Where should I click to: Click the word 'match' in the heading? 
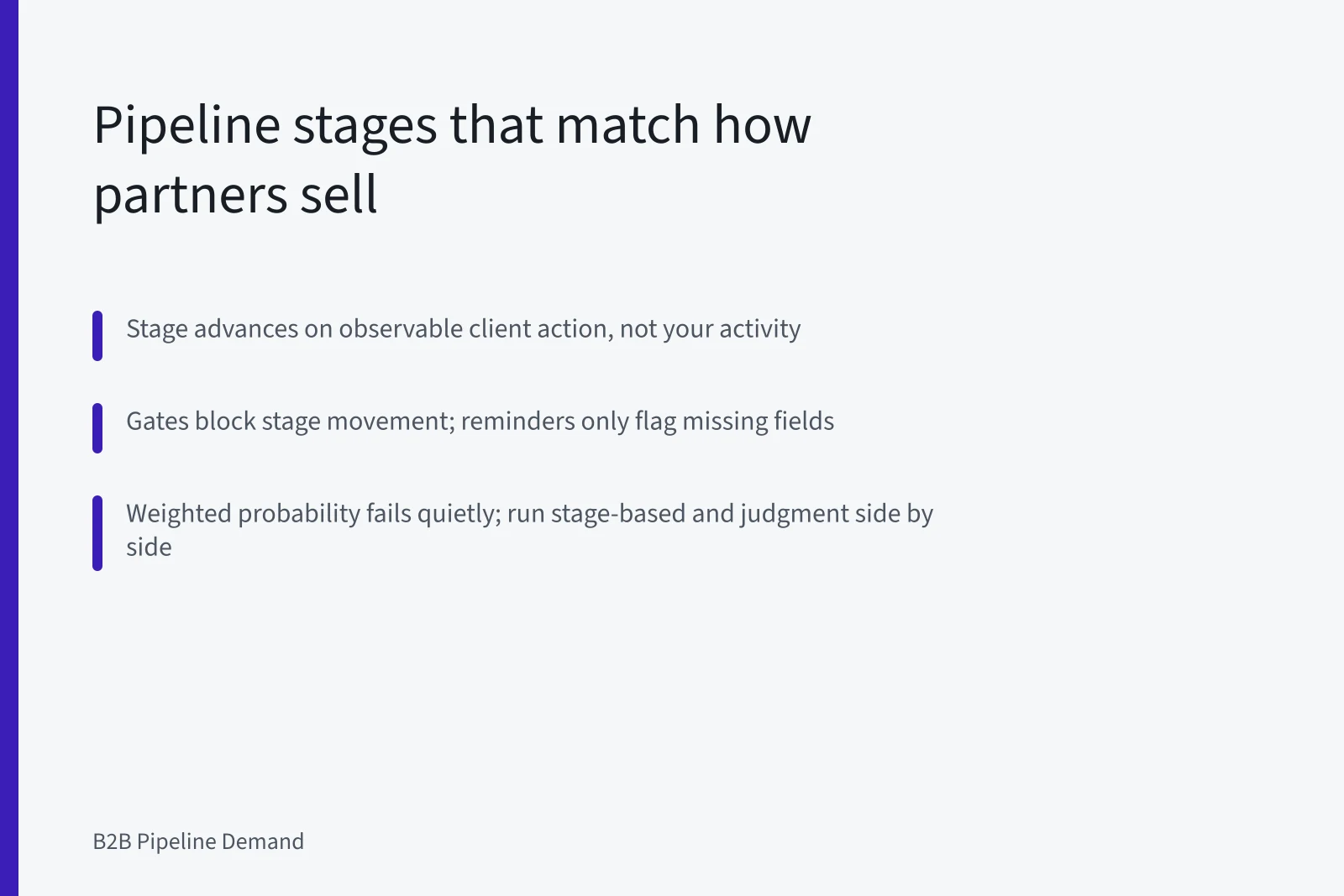[627, 125]
